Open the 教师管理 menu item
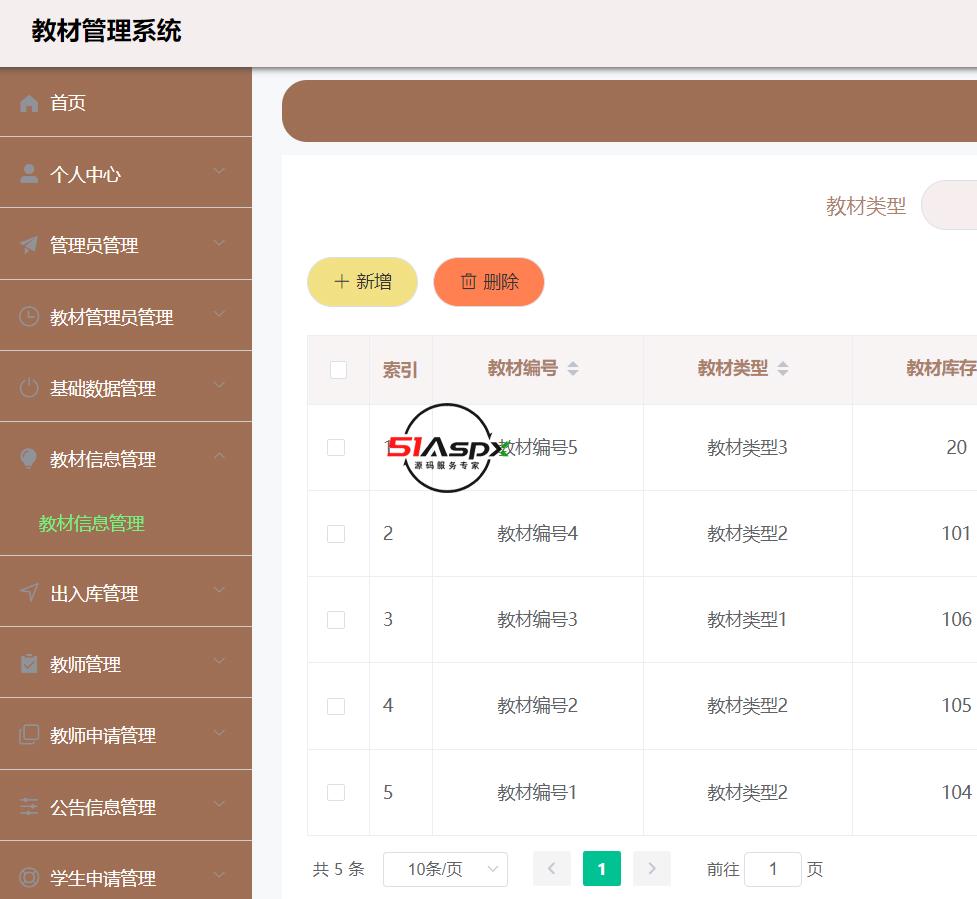Image resolution: width=977 pixels, height=899 pixels. [126, 664]
